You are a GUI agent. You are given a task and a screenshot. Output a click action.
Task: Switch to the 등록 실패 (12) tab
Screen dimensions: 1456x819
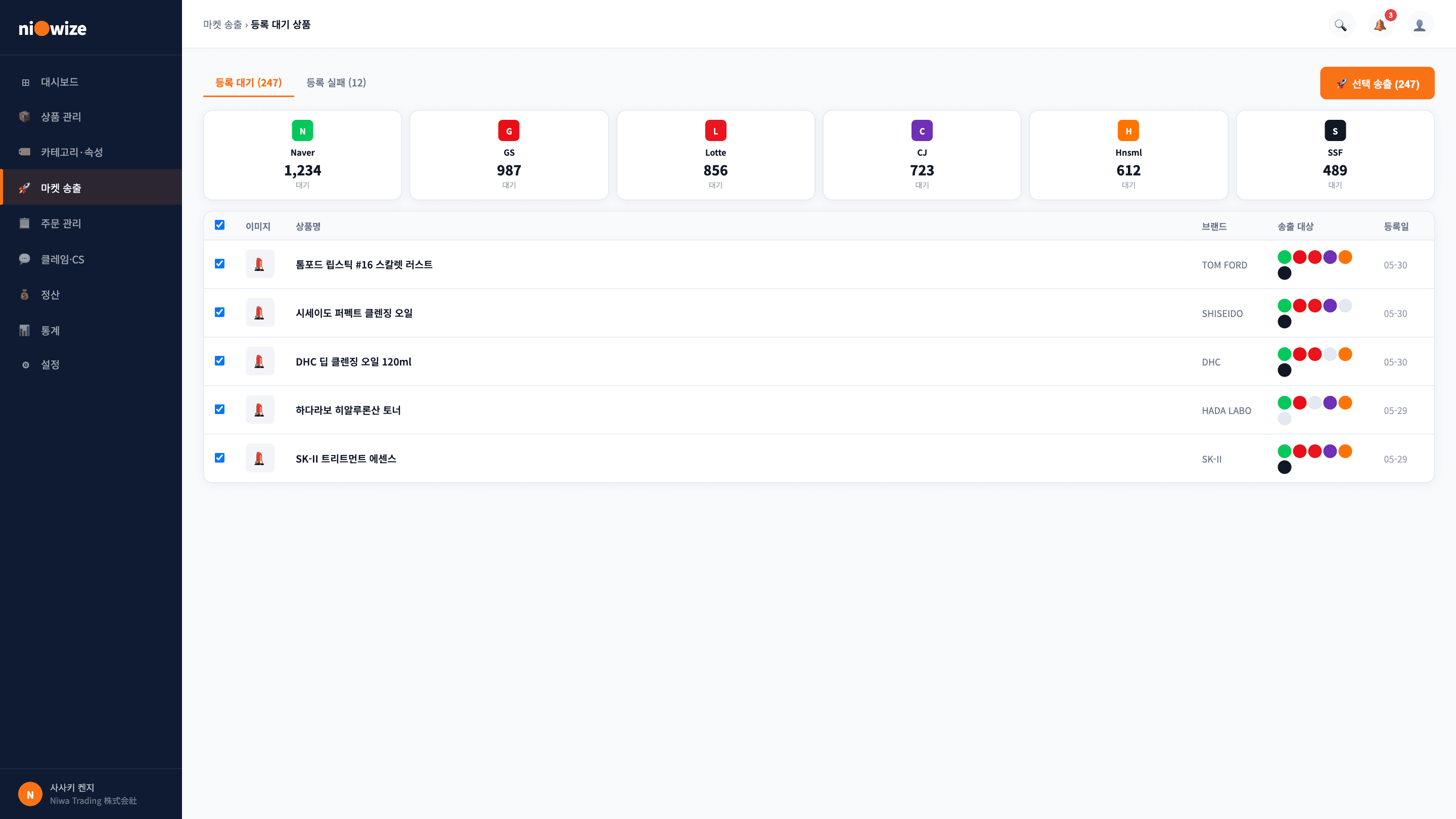click(x=336, y=82)
